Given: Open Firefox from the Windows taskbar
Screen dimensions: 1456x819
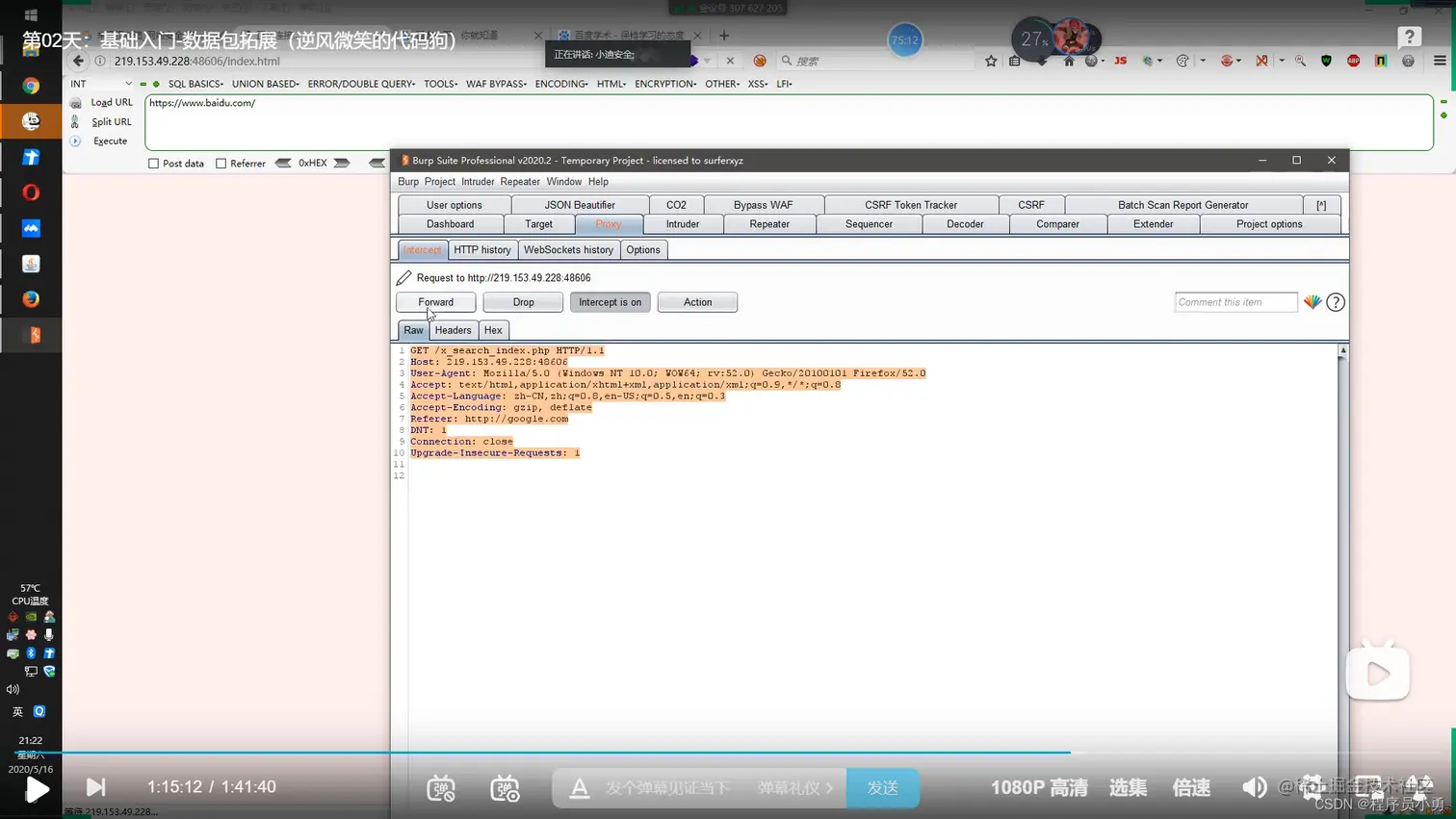Looking at the screenshot, I should [x=31, y=299].
